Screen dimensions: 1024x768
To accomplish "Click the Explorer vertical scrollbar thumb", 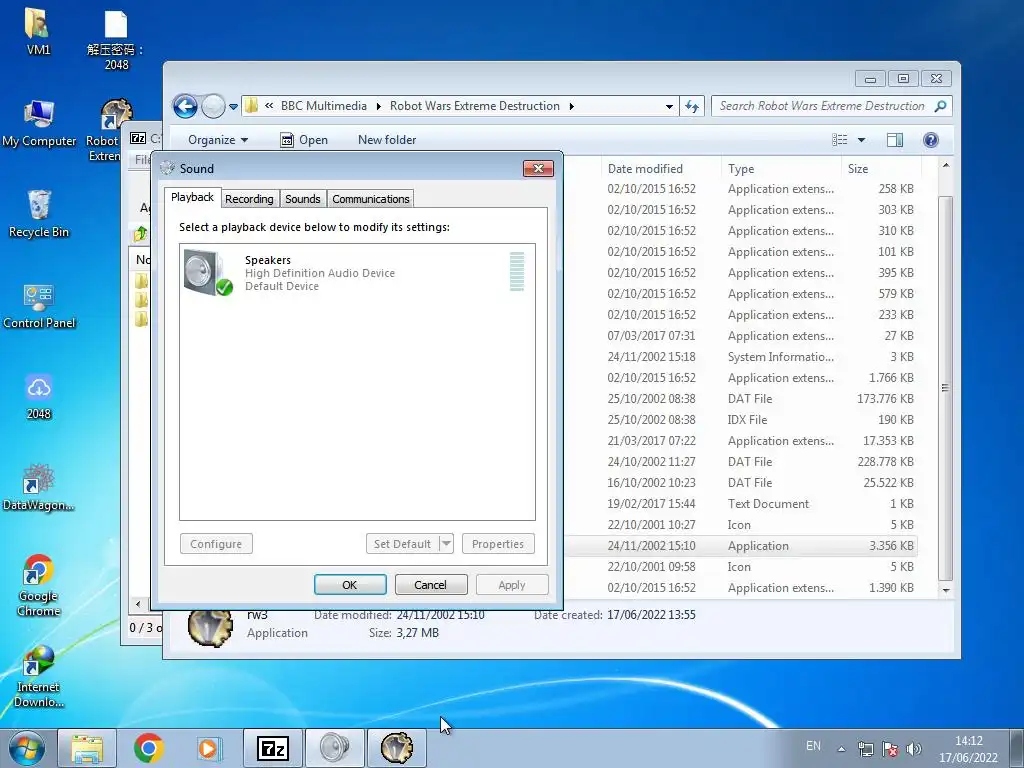I will [x=945, y=388].
